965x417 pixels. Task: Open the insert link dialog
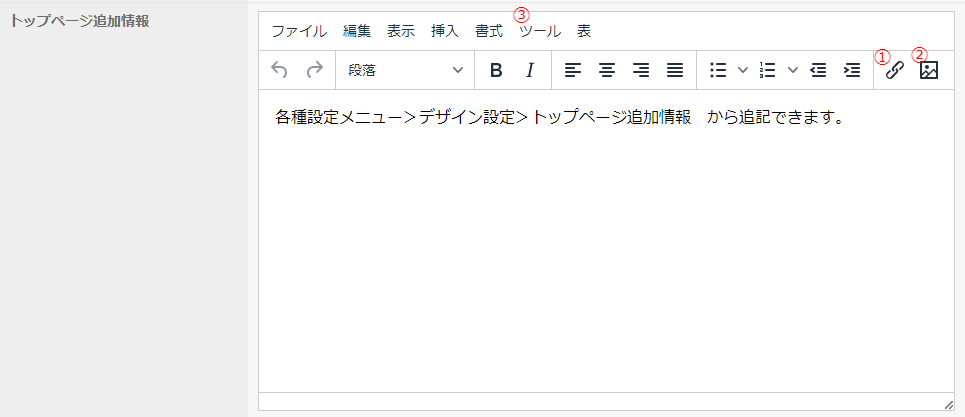point(895,70)
